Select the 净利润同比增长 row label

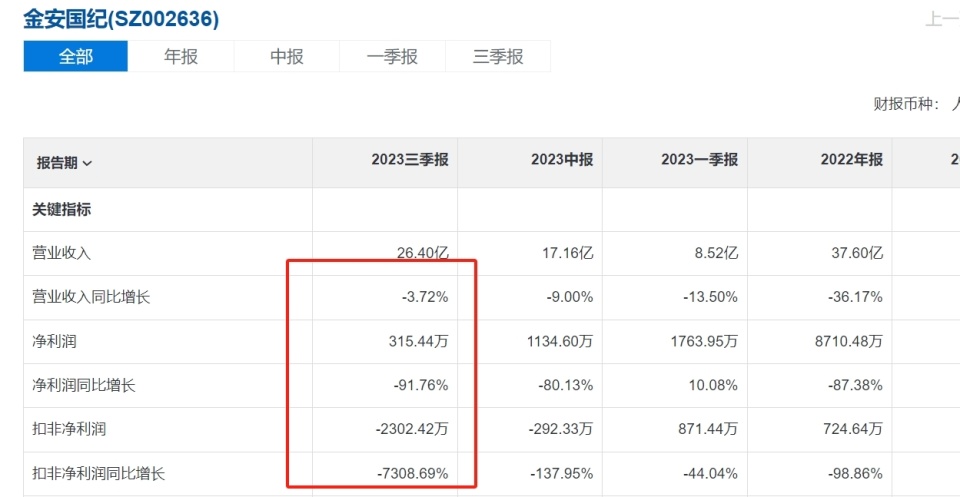[x=84, y=386]
